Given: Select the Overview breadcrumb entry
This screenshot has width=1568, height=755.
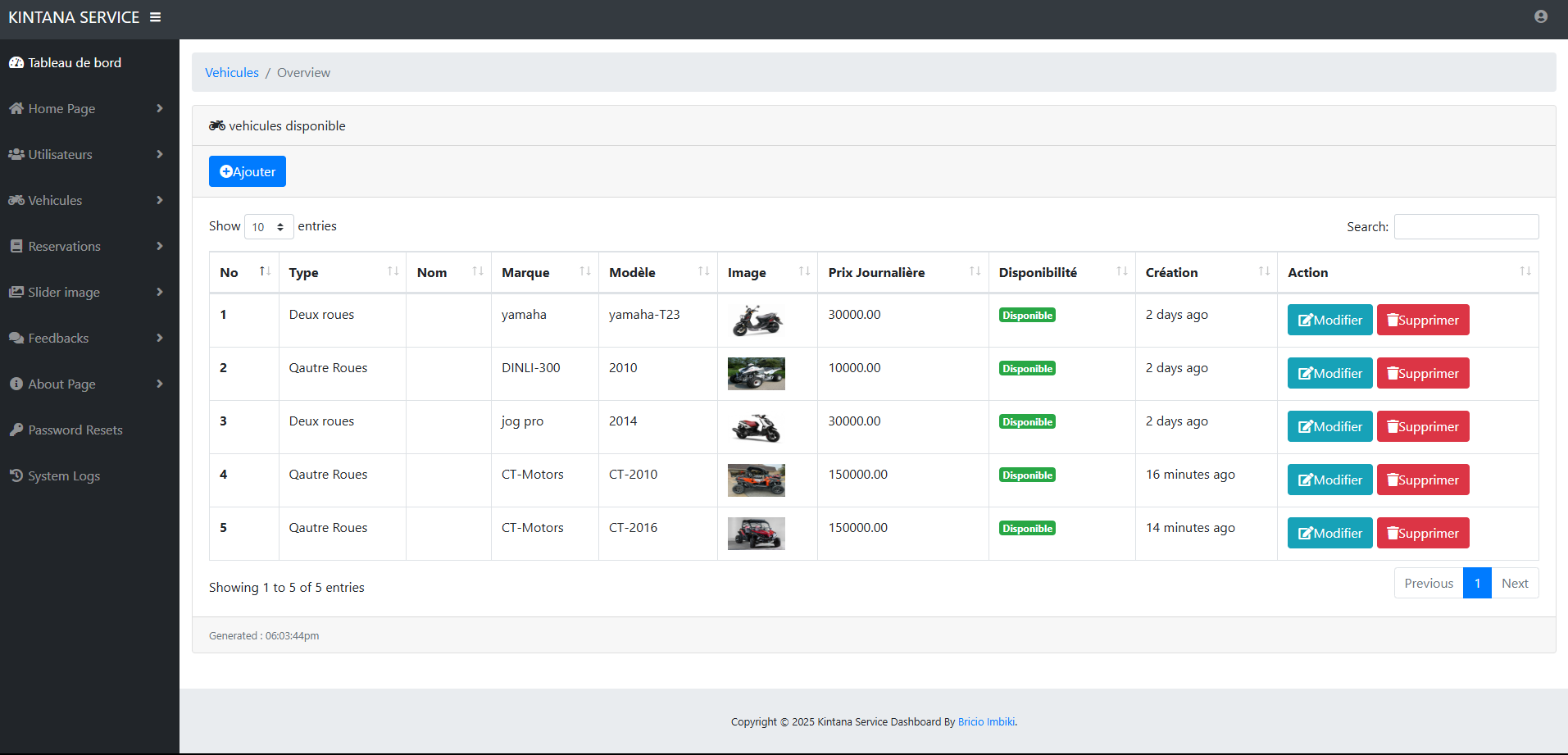Looking at the screenshot, I should click(302, 72).
